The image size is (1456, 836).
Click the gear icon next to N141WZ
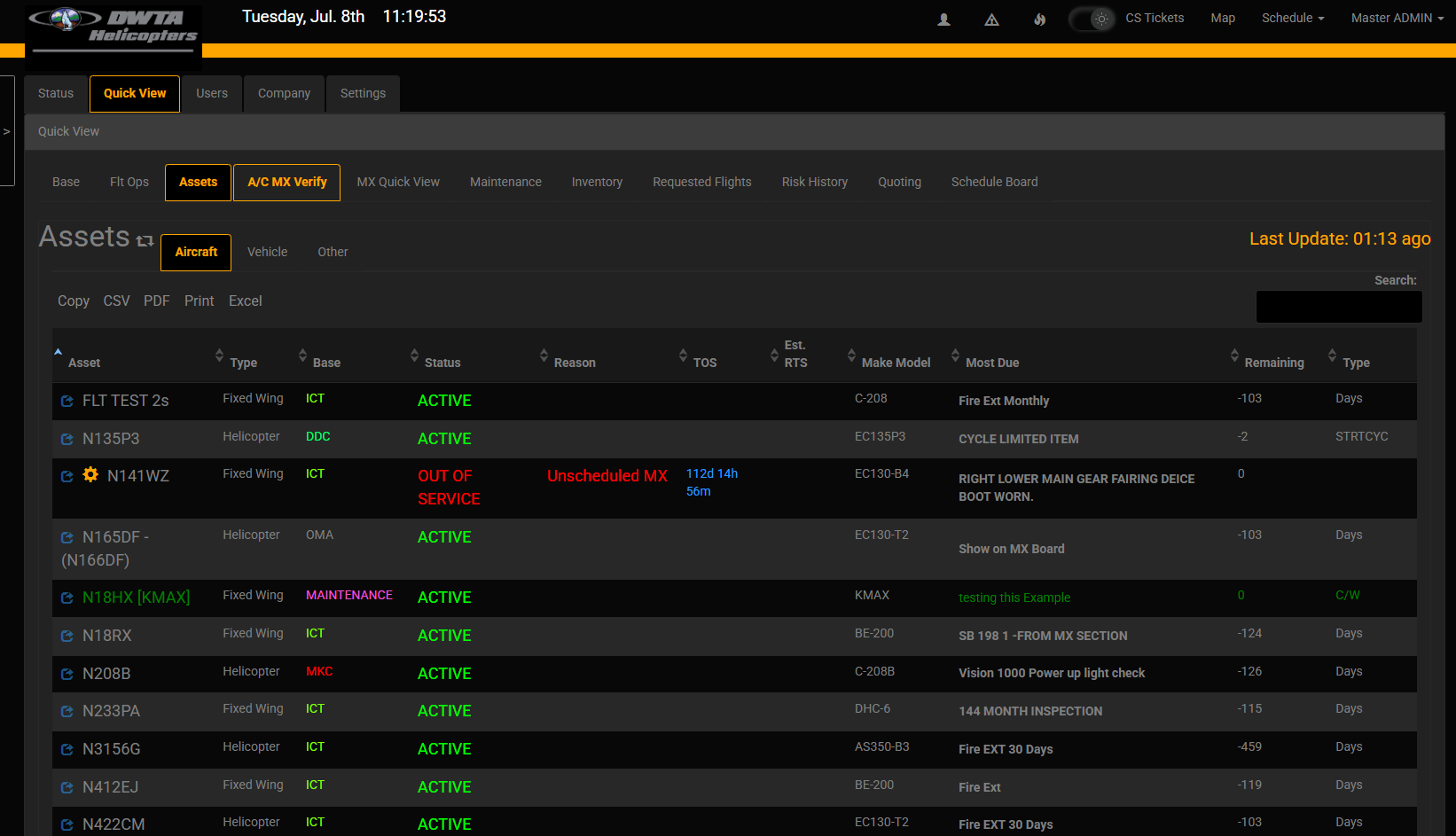pyautogui.click(x=90, y=475)
